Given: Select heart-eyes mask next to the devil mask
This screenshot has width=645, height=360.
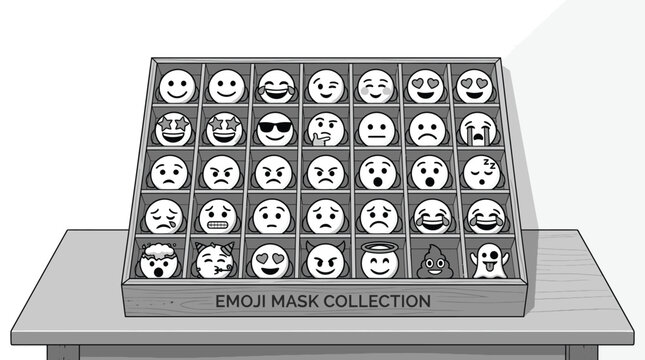Looking at the screenshot, I should [x=270, y=261].
